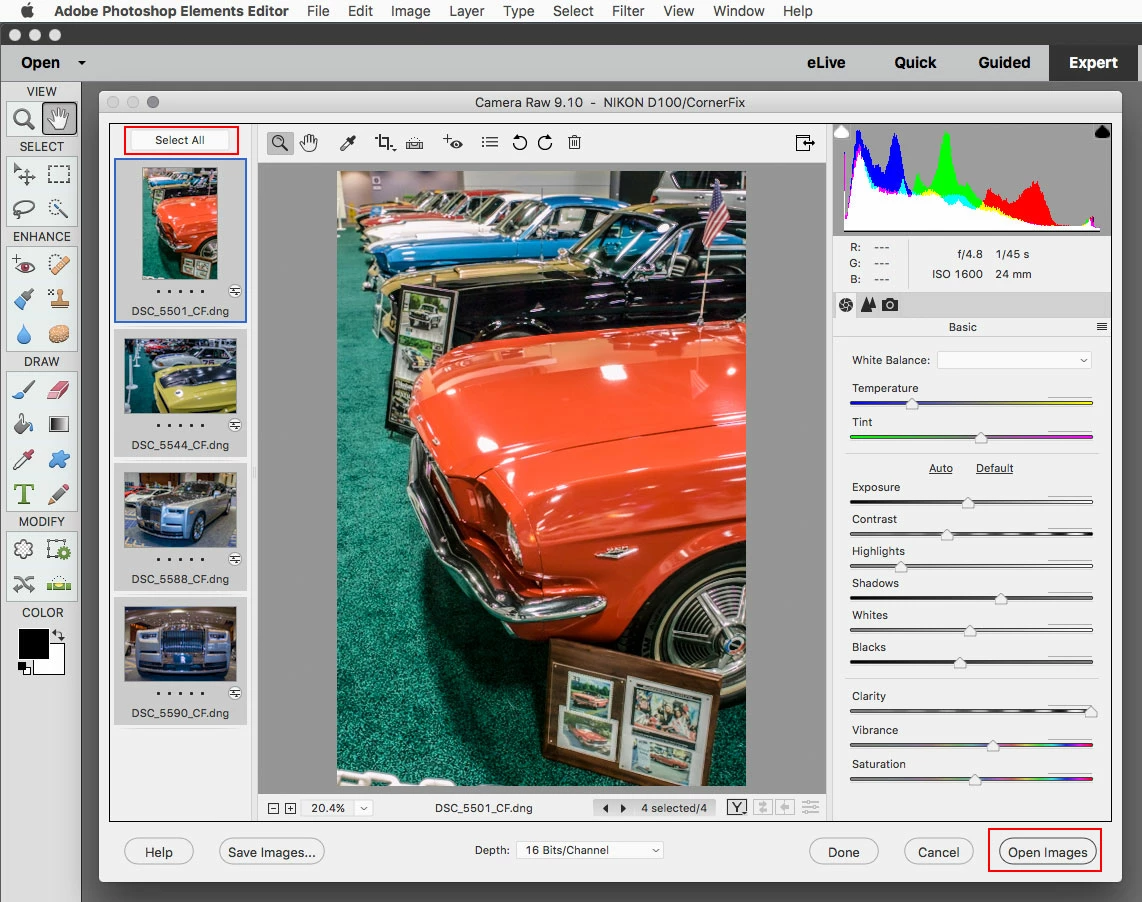This screenshot has width=1142, height=902.
Task: Toggle the highlight clipping warning triangle
Action: pos(1102,132)
